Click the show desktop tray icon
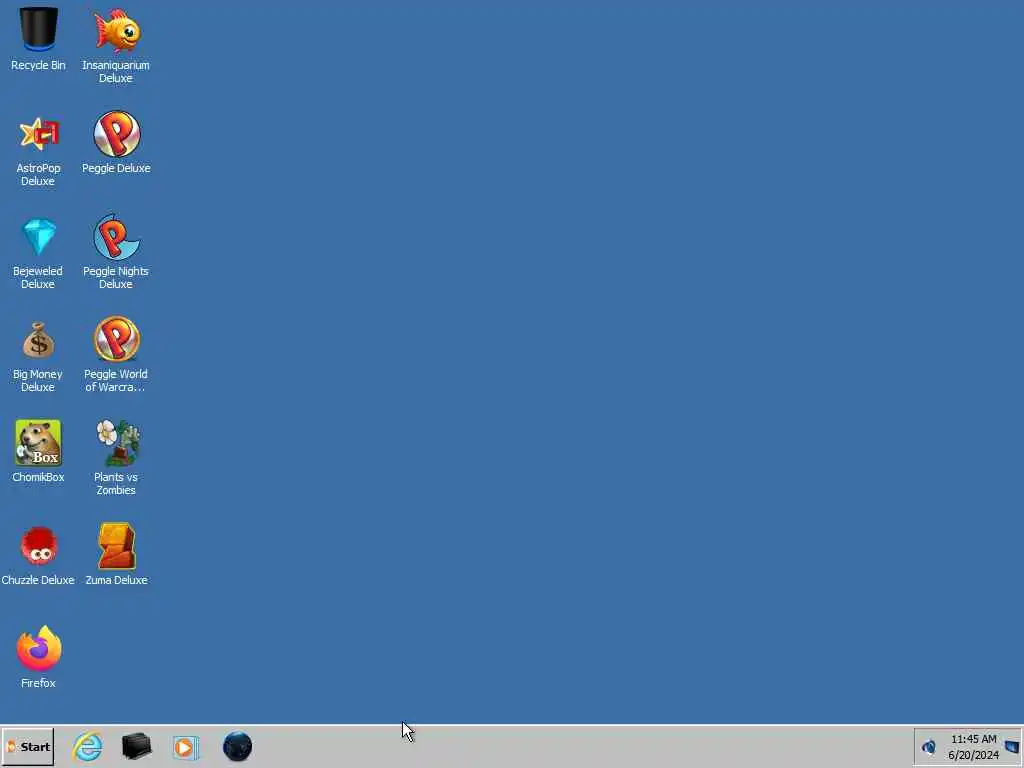Screen dimensions: 1024x768 pos(1012,746)
